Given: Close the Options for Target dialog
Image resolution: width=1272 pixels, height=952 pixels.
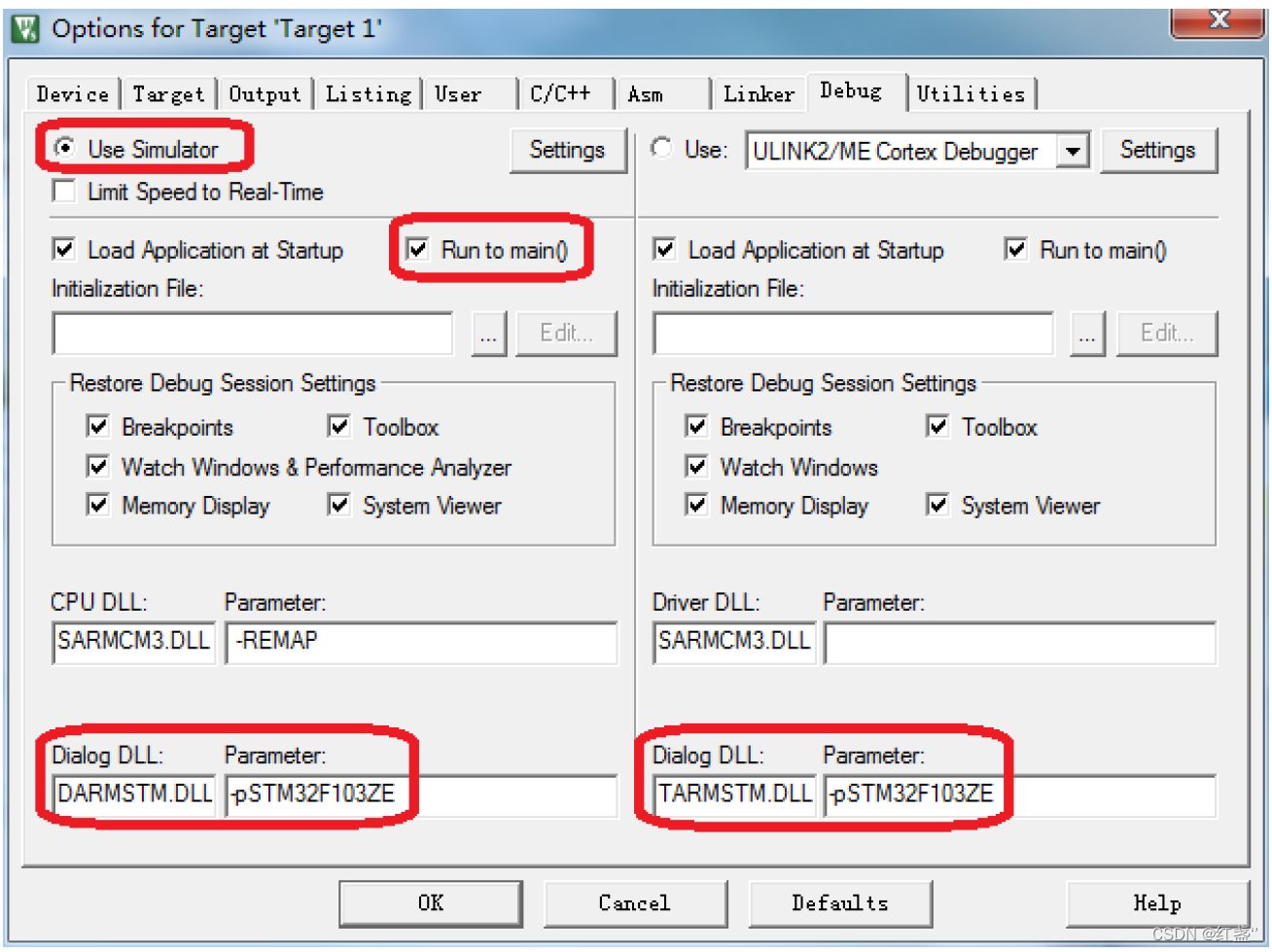Looking at the screenshot, I should click(x=1218, y=21).
